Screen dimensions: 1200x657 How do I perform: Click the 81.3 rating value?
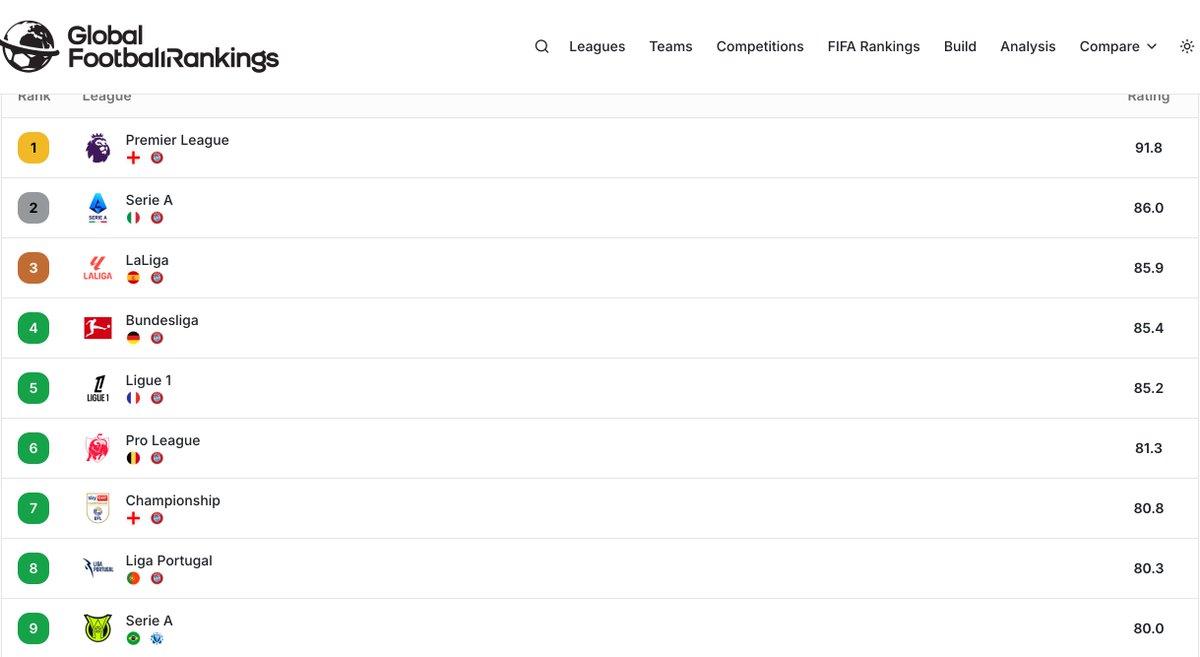pos(1148,448)
